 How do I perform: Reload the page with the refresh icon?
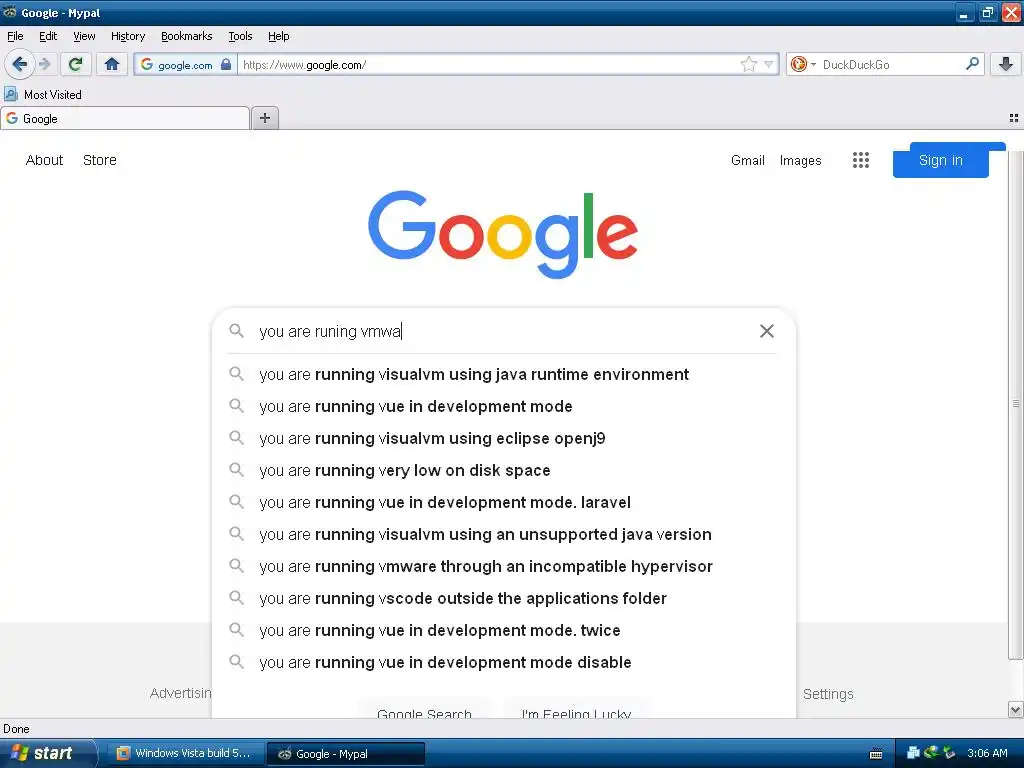pos(76,64)
